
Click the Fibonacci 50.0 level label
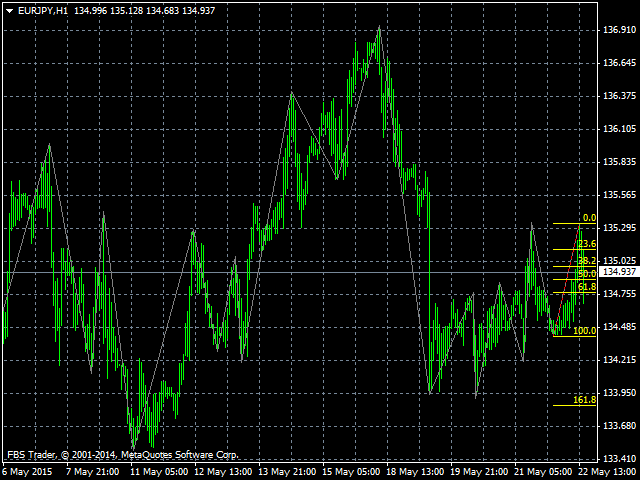587,274
